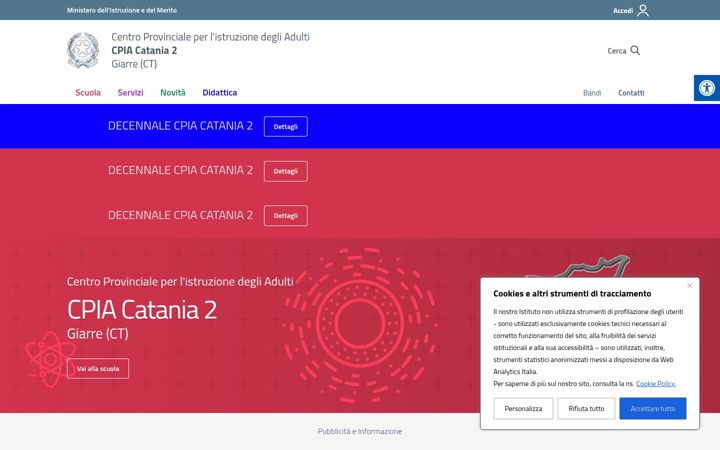Click the large hero title CPIA Catania 2
720x450 pixels.
click(x=142, y=309)
